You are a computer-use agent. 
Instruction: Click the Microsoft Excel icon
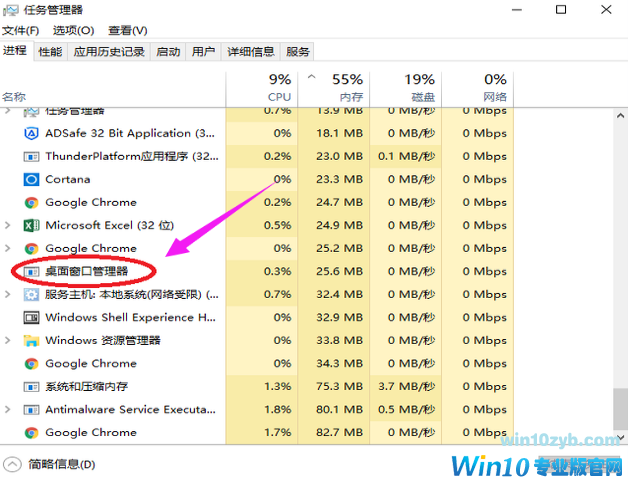tap(31, 225)
